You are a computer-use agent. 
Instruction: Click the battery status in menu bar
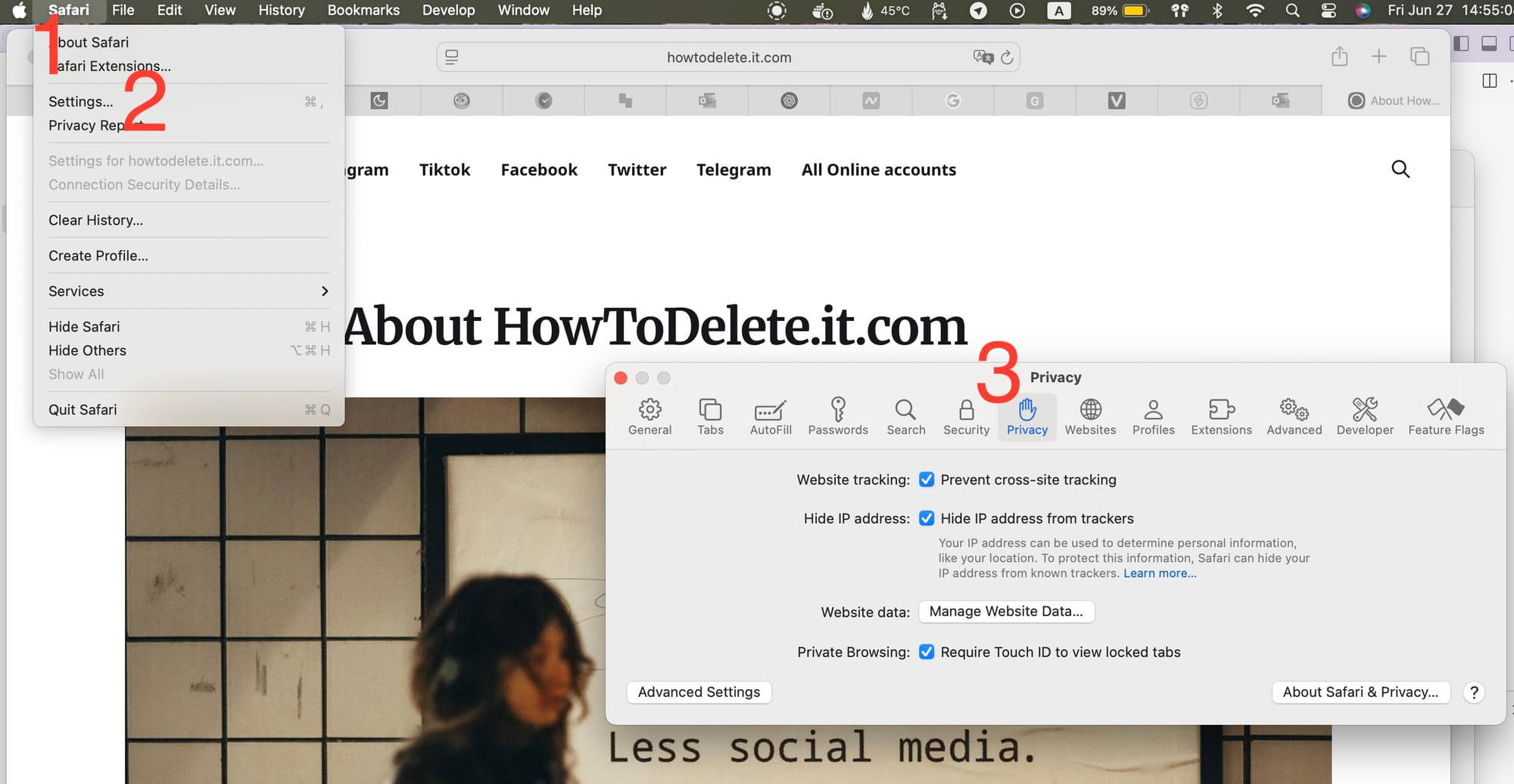[1120, 11]
